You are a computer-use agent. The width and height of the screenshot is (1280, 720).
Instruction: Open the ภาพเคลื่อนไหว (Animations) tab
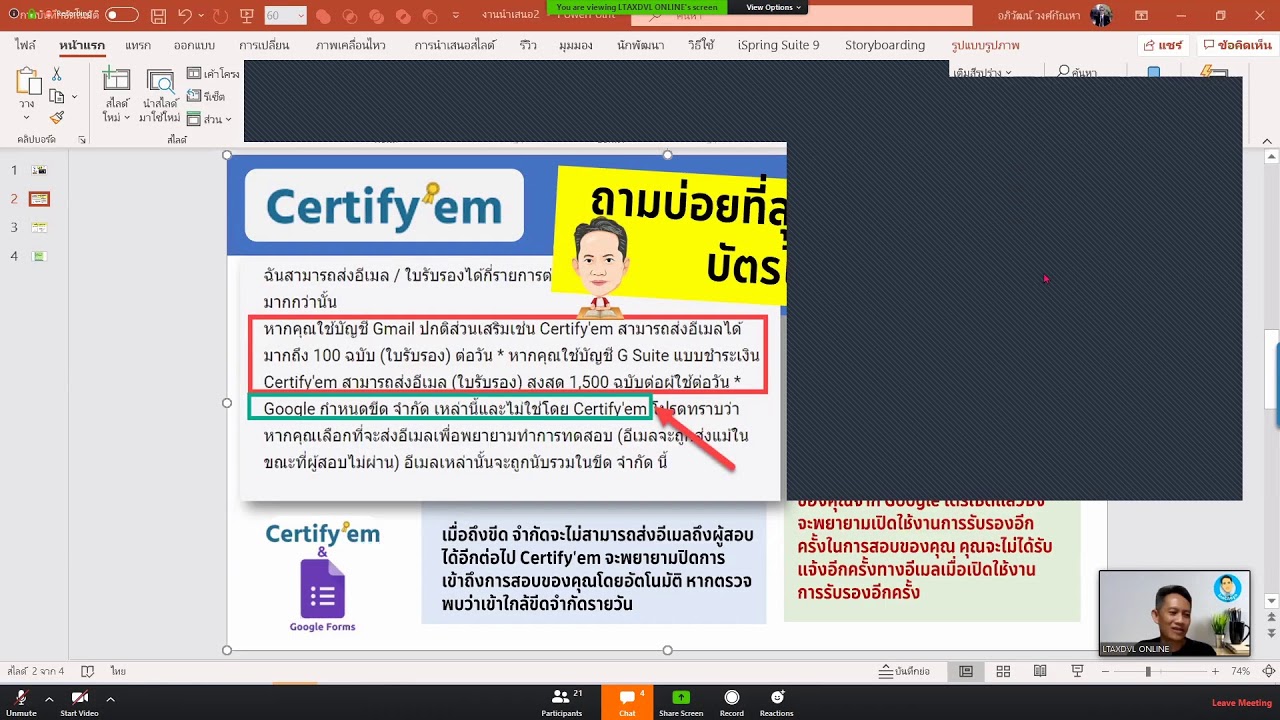[350, 45]
